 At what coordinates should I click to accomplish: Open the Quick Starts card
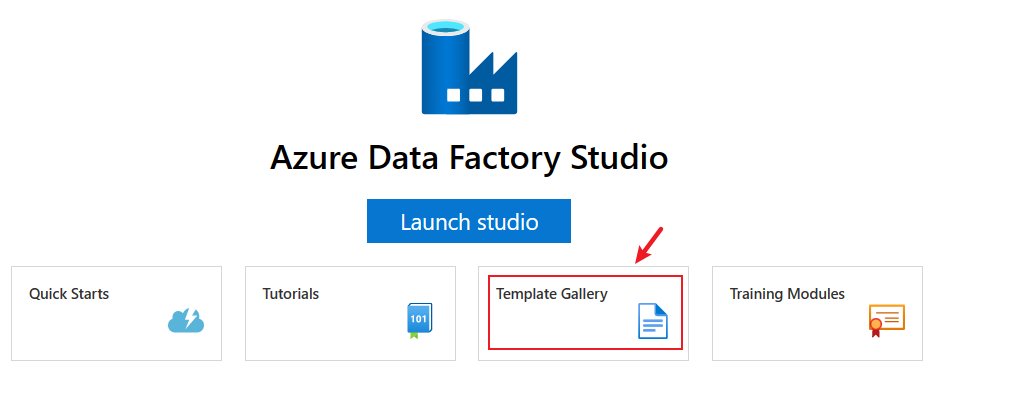[x=116, y=313]
